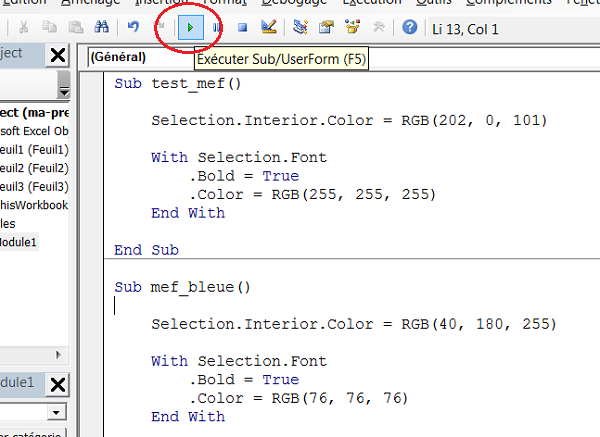Screen dimensions: 600x437
Task: Click the '.Color = RGB(255, 255, 255)' line
Action: (313, 194)
